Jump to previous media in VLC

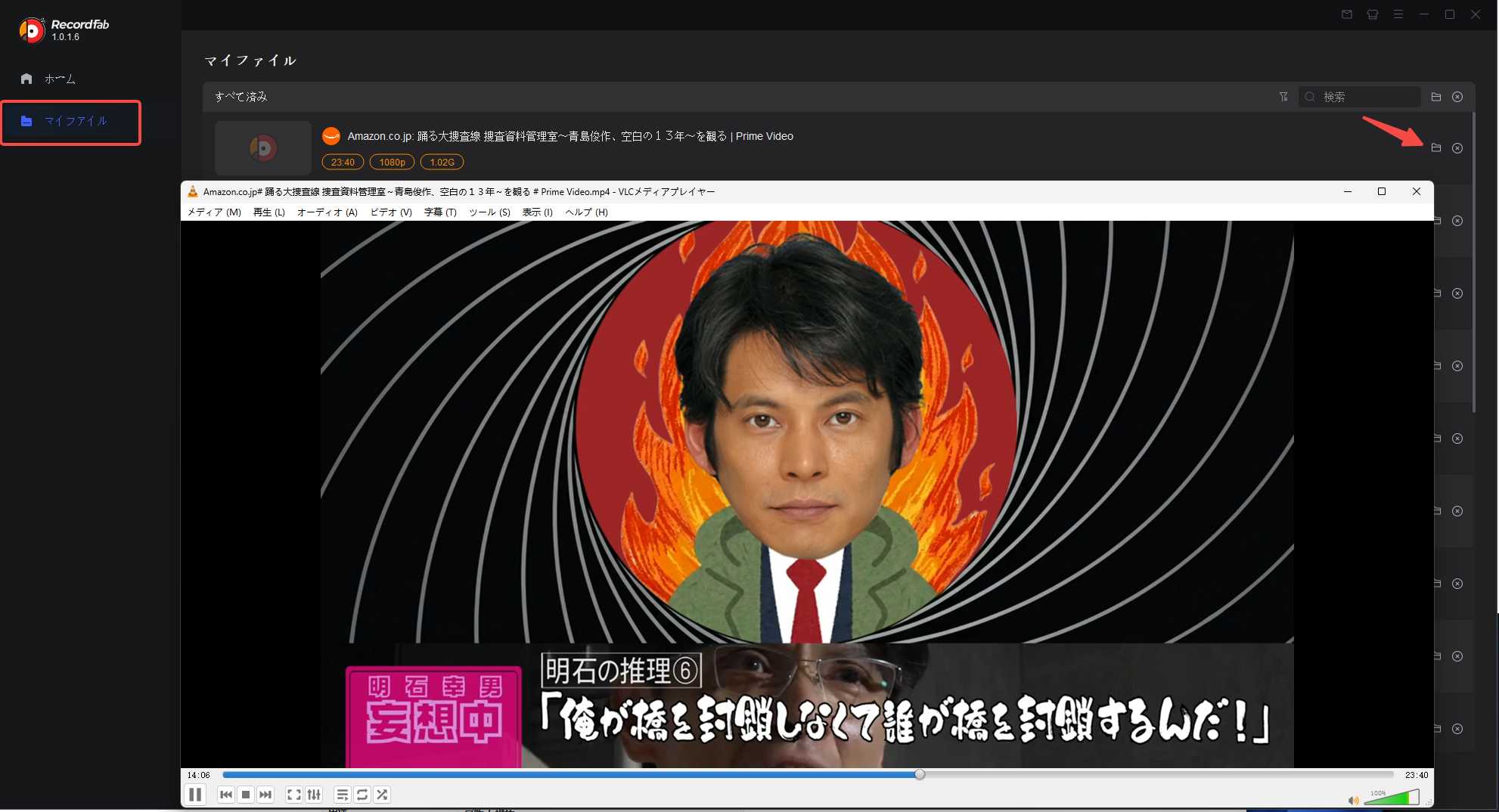(225, 795)
